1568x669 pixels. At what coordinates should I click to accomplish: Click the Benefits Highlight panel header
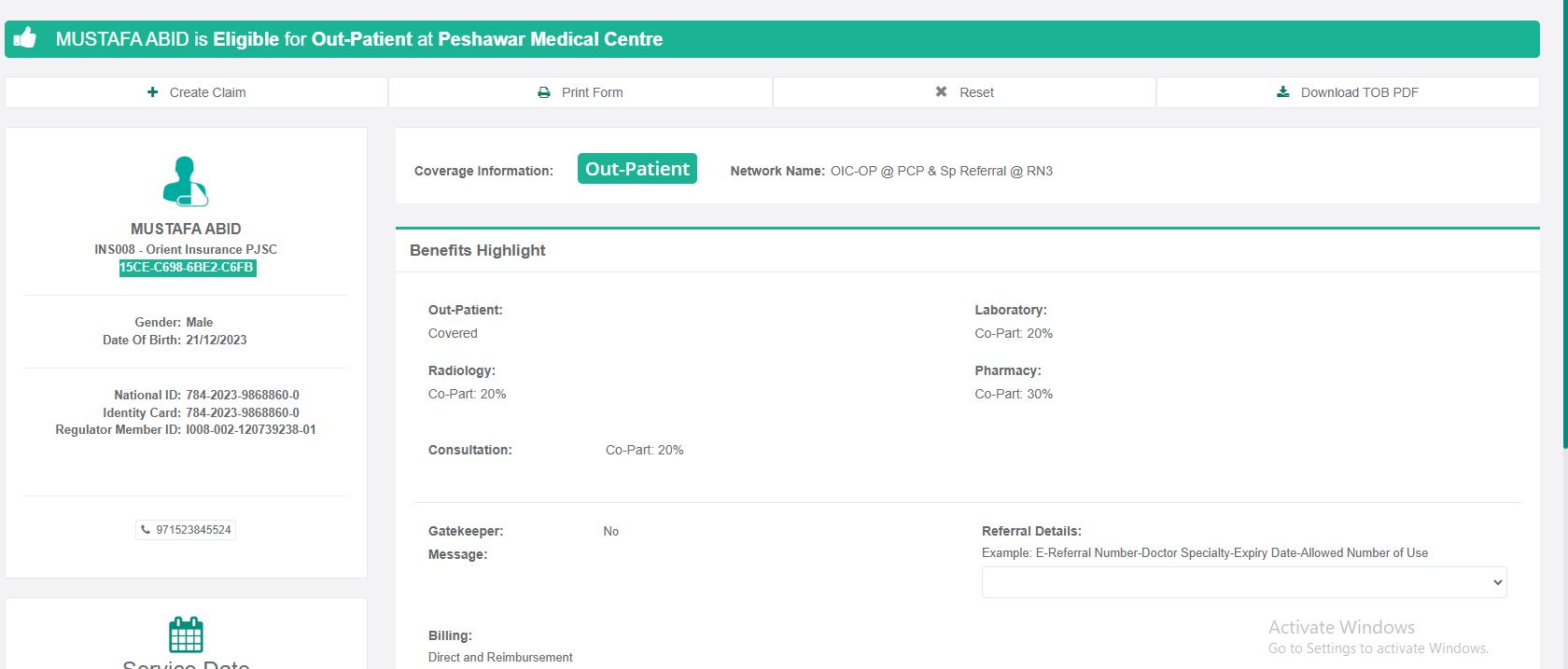coord(478,250)
